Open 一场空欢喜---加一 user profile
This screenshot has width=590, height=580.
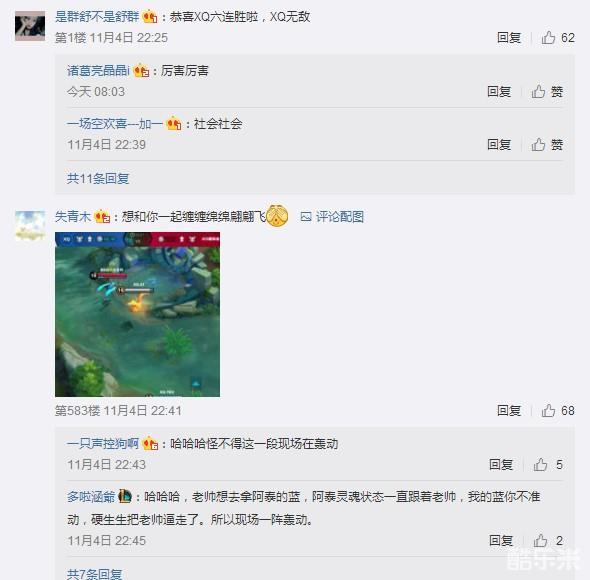(115, 123)
